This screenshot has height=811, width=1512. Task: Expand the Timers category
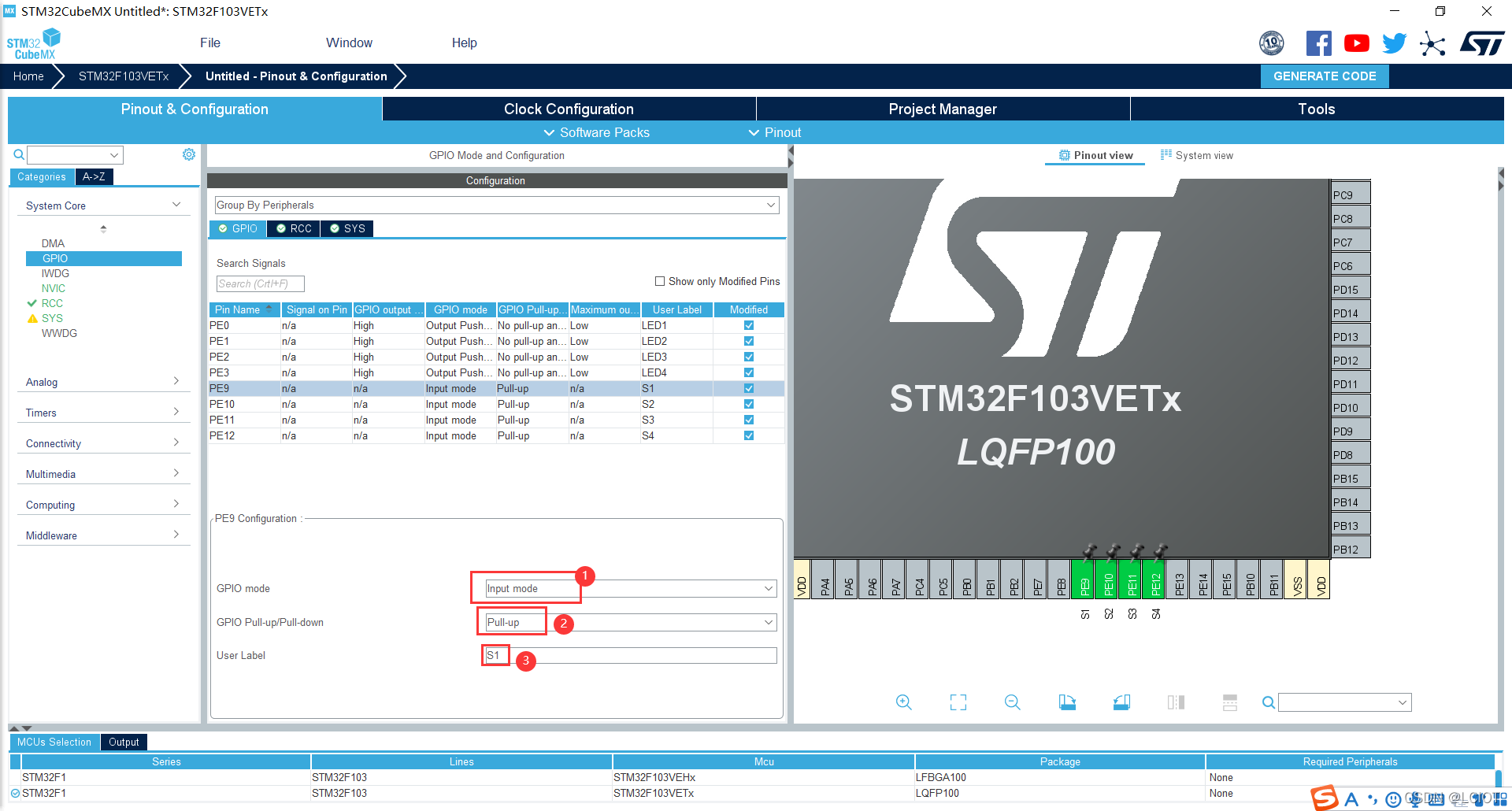[103, 413]
